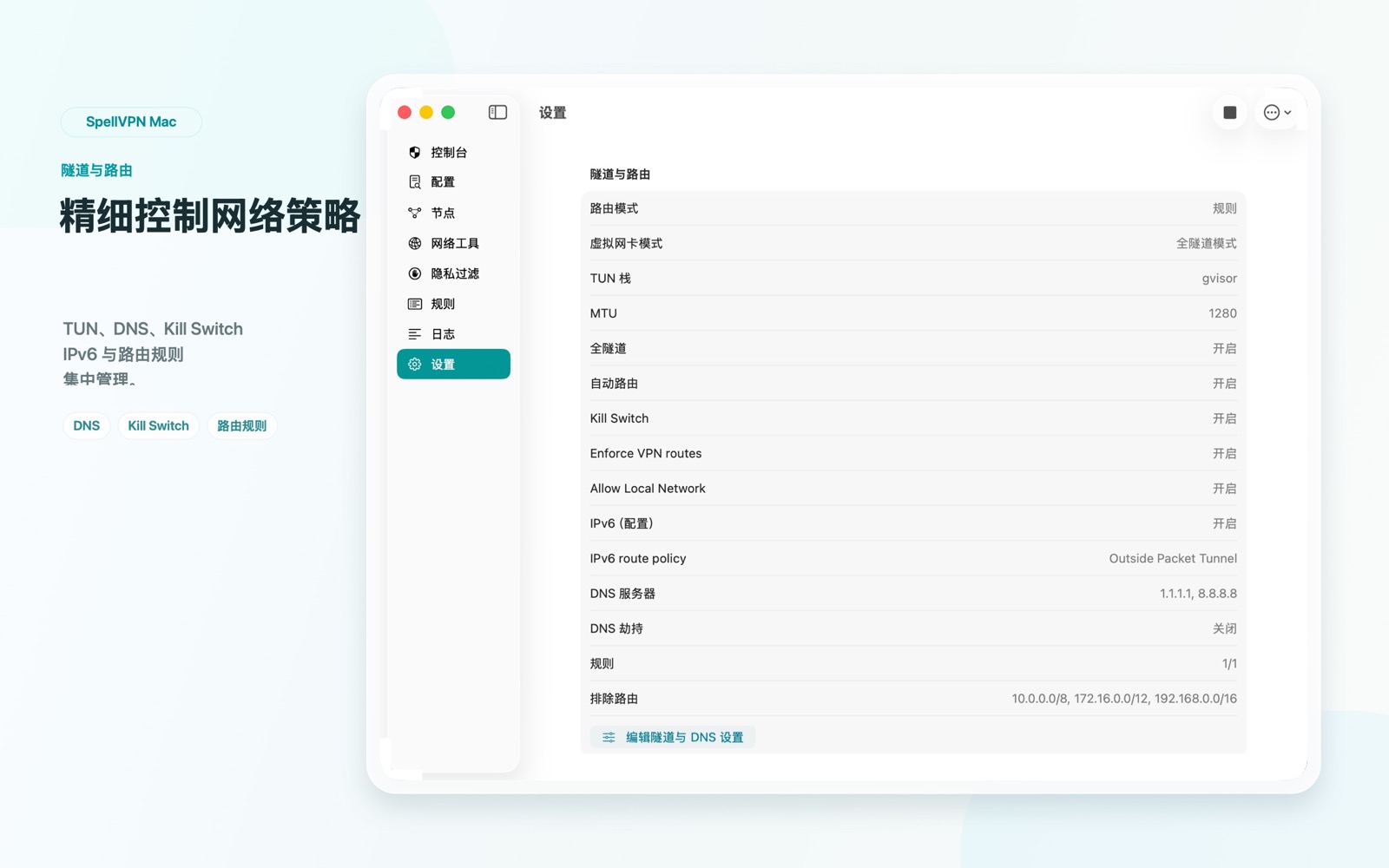This screenshot has width=1389, height=868.
Task: Click the 设置 gear icon in sidebar
Action: 415,365
